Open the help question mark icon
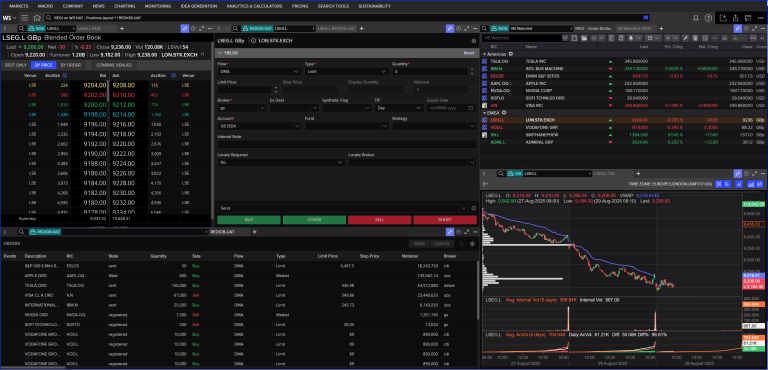 coord(708,18)
